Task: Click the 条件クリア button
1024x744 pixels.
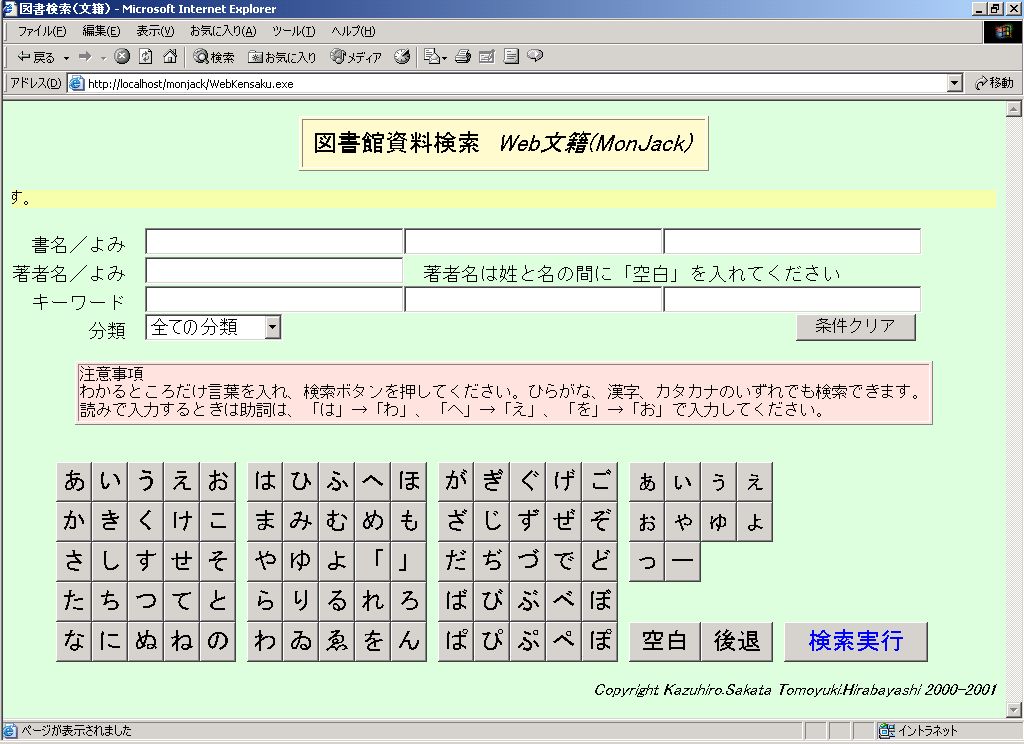Action: pos(855,326)
